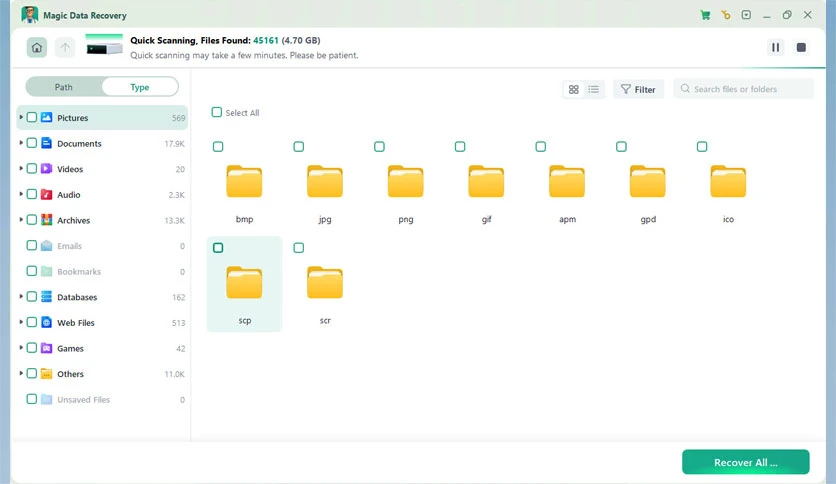Viewport: 836px width, 484px height.
Task: Switch to grid thumbnail view
Action: (x=574, y=90)
